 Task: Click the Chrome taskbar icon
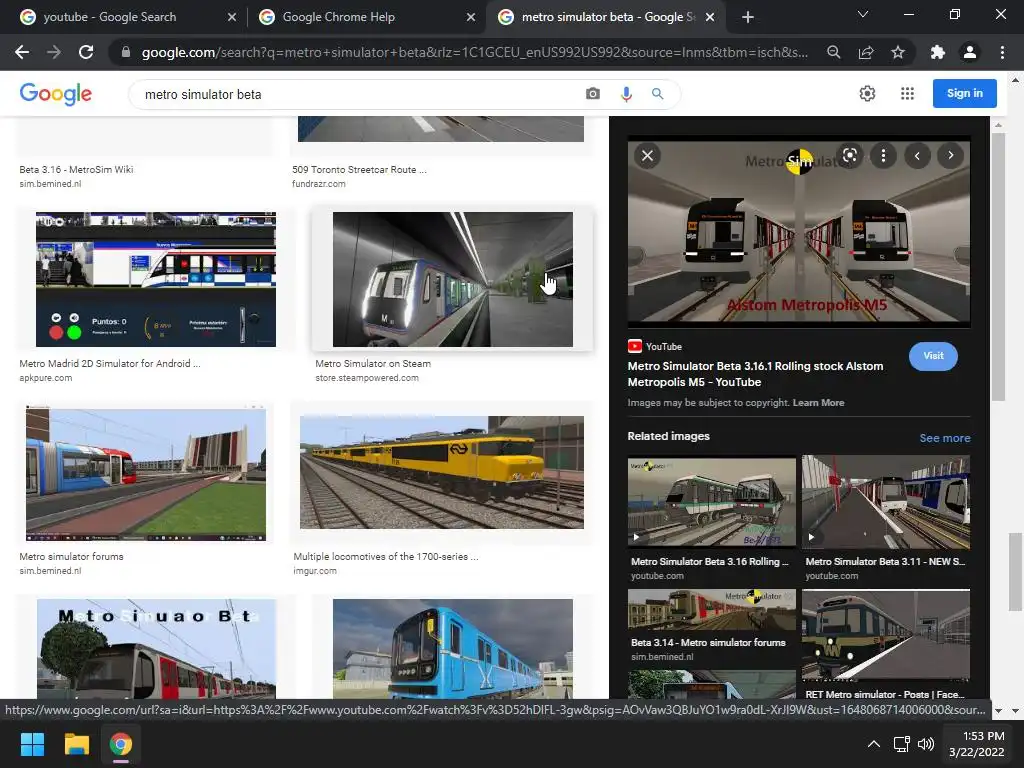click(x=121, y=744)
